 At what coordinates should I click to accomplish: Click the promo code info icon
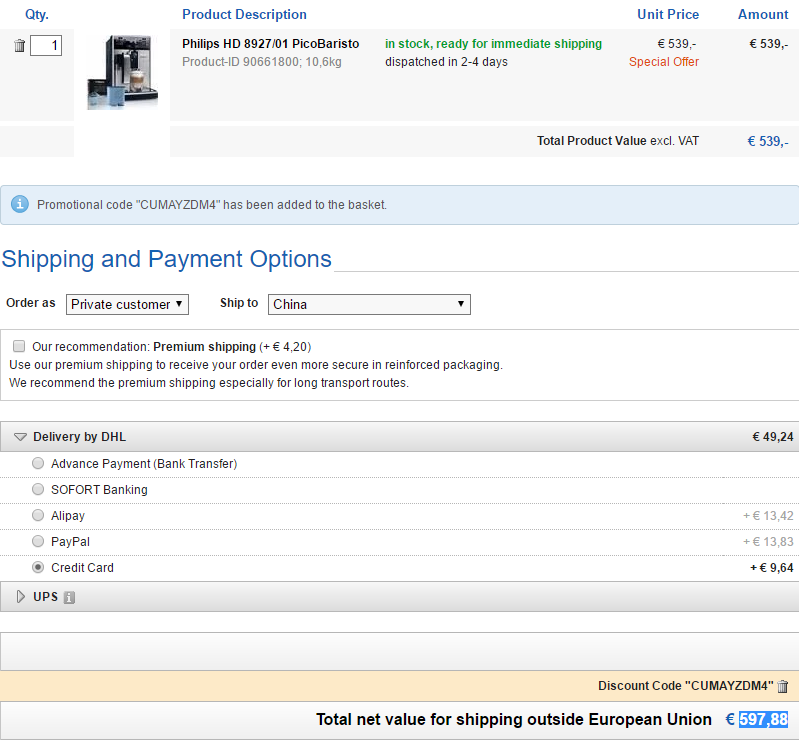click(x=20, y=204)
